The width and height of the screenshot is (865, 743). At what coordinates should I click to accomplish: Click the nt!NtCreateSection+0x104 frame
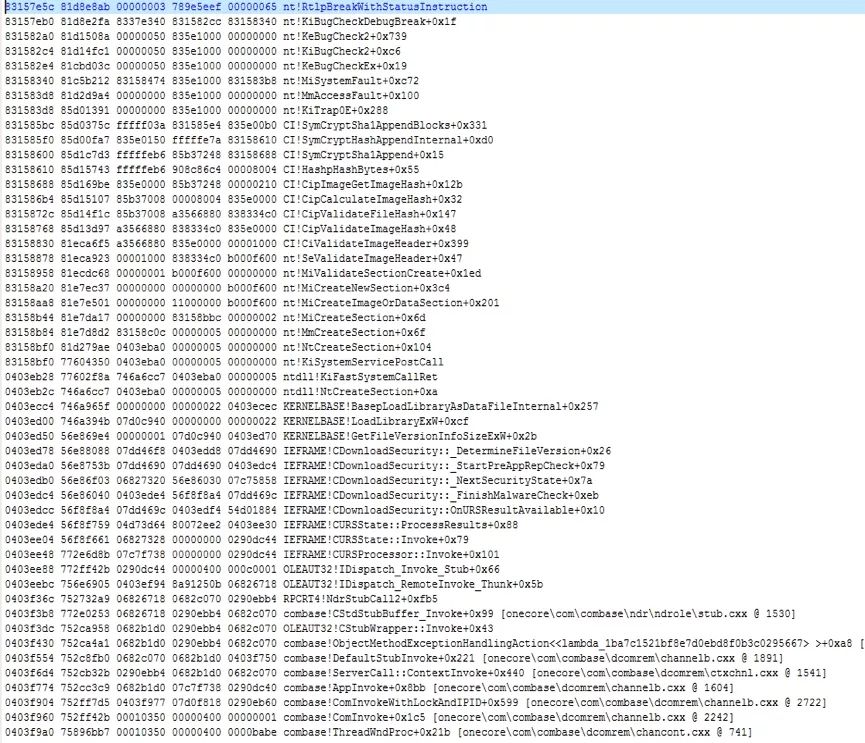(218, 348)
